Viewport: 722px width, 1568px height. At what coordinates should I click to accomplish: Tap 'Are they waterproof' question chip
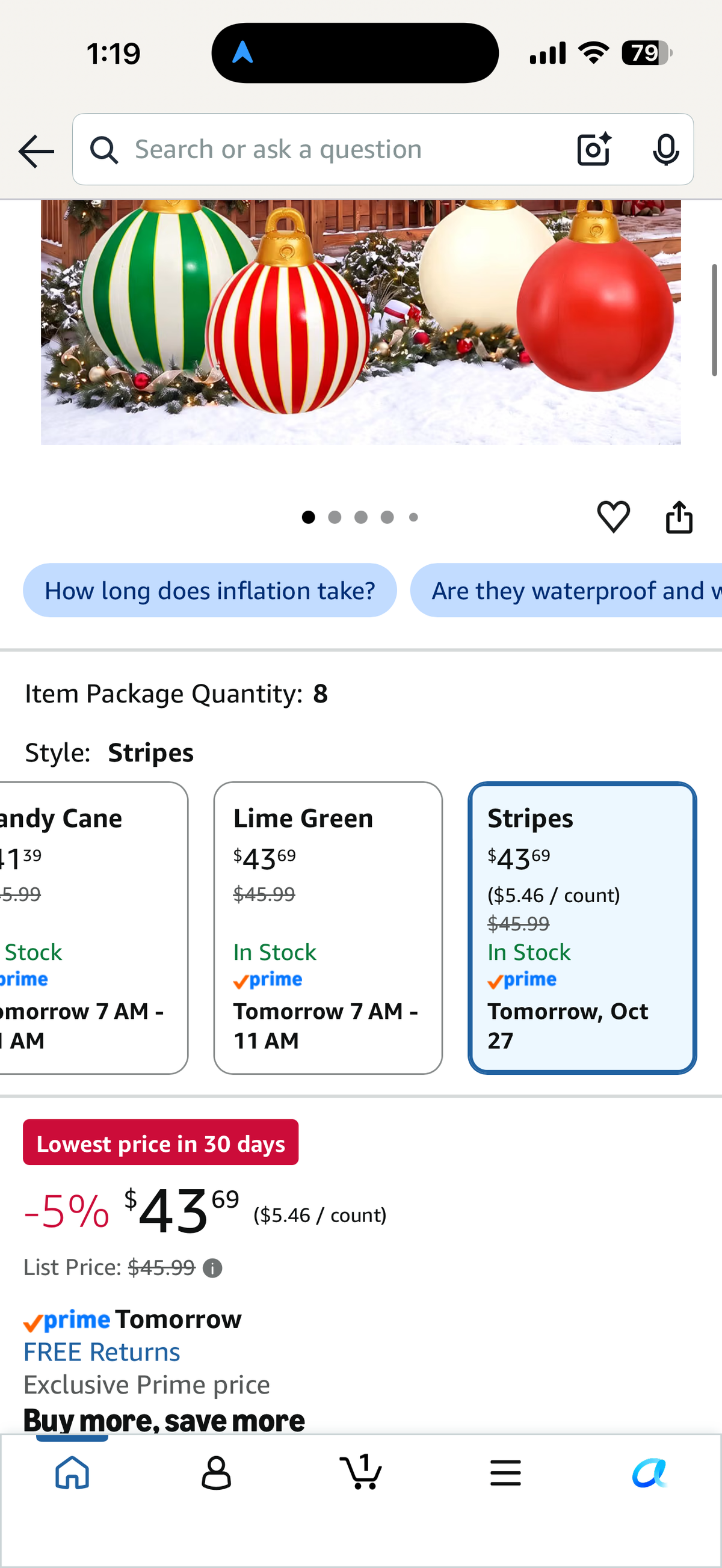[x=566, y=591]
